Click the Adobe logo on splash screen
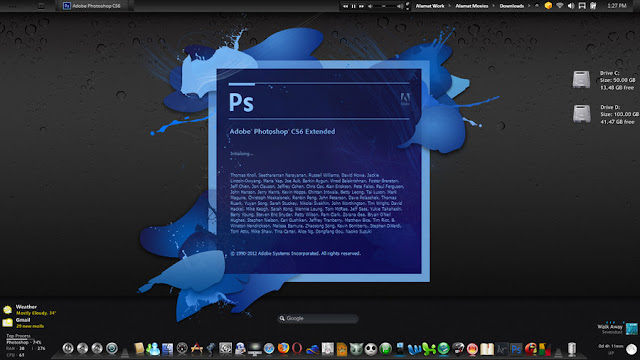640x360 pixels. coord(405,99)
